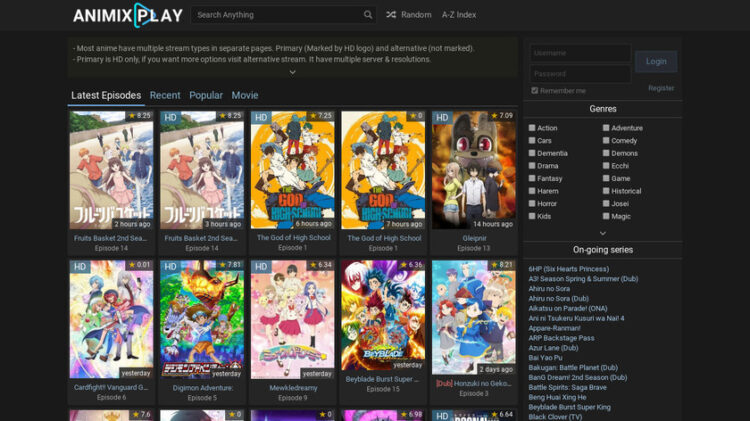The width and height of the screenshot is (750, 421).
Task: Switch to the Popular tab
Action: tap(206, 95)
